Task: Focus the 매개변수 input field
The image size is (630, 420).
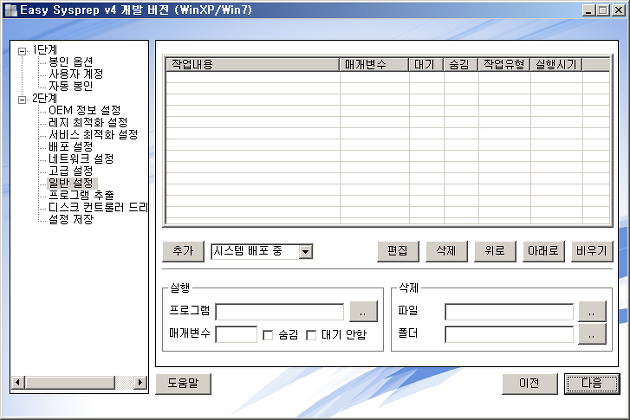Action: pyautogui.click(x=236, y=334)
